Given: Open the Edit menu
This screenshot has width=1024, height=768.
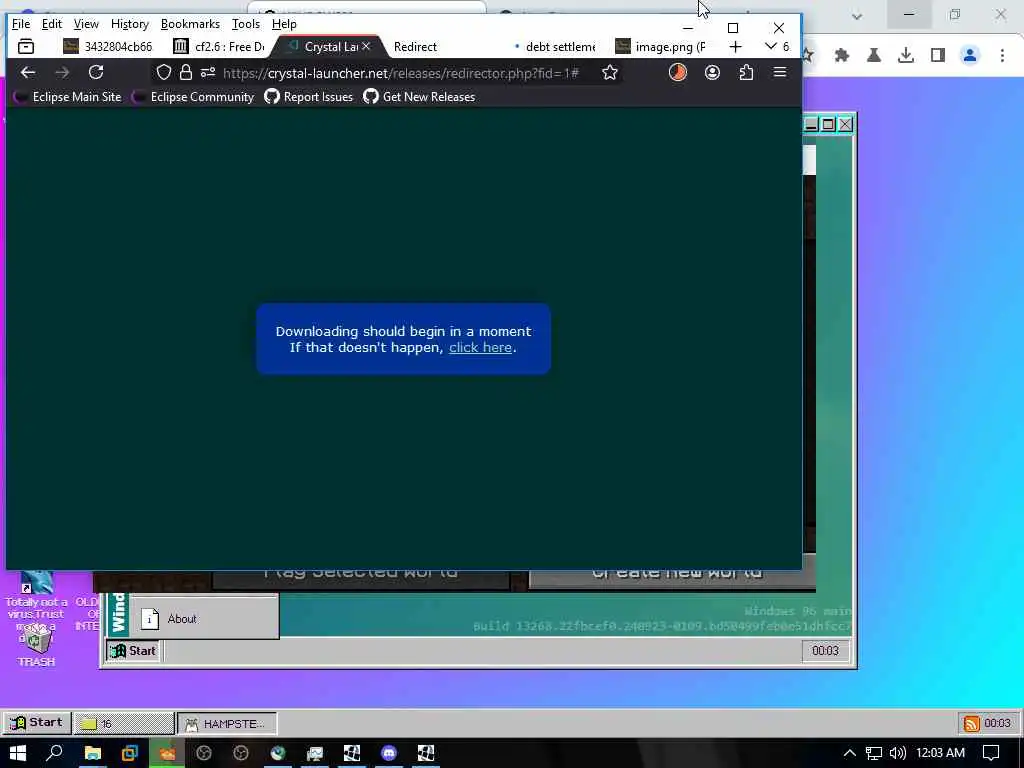Looking at the screenshot, I should 52,24.
